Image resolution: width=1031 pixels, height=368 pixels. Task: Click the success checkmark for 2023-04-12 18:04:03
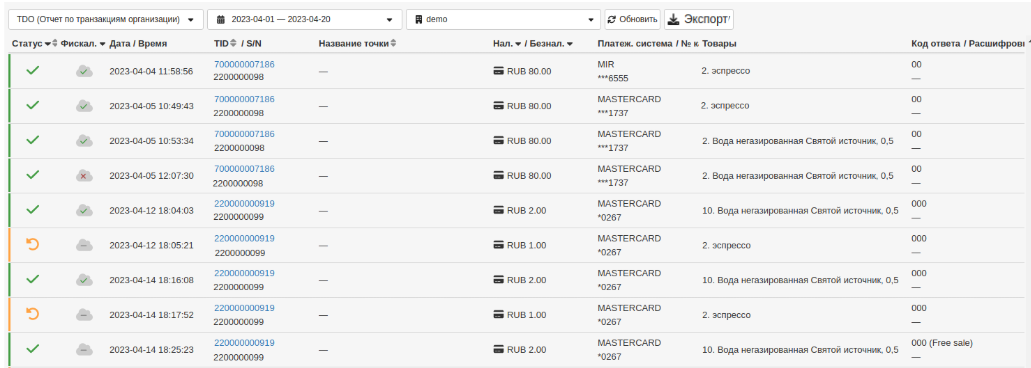pos(32,209)
